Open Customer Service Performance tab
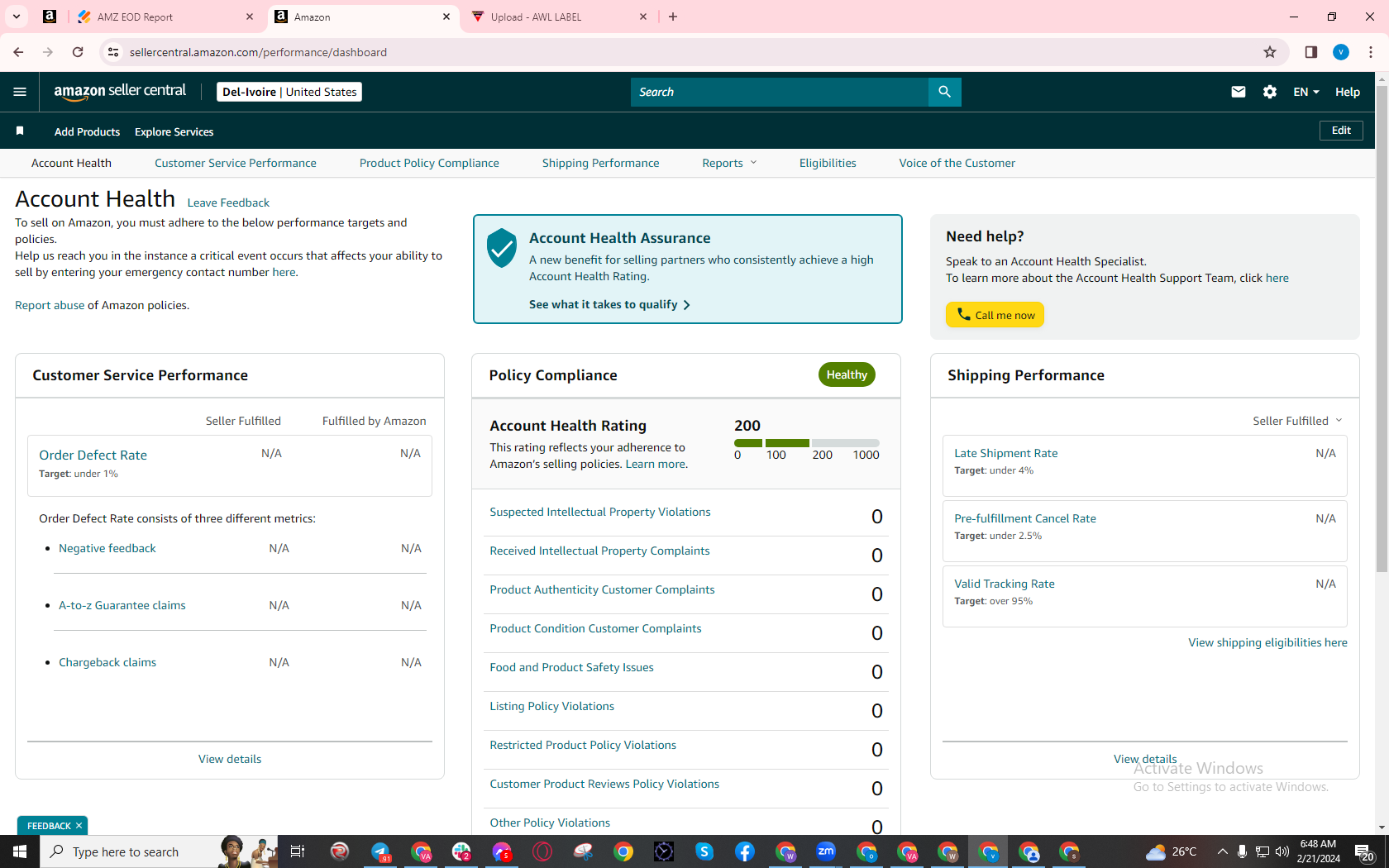The height and width of the screenshot is (868, 1389). (x=236, y=163)
